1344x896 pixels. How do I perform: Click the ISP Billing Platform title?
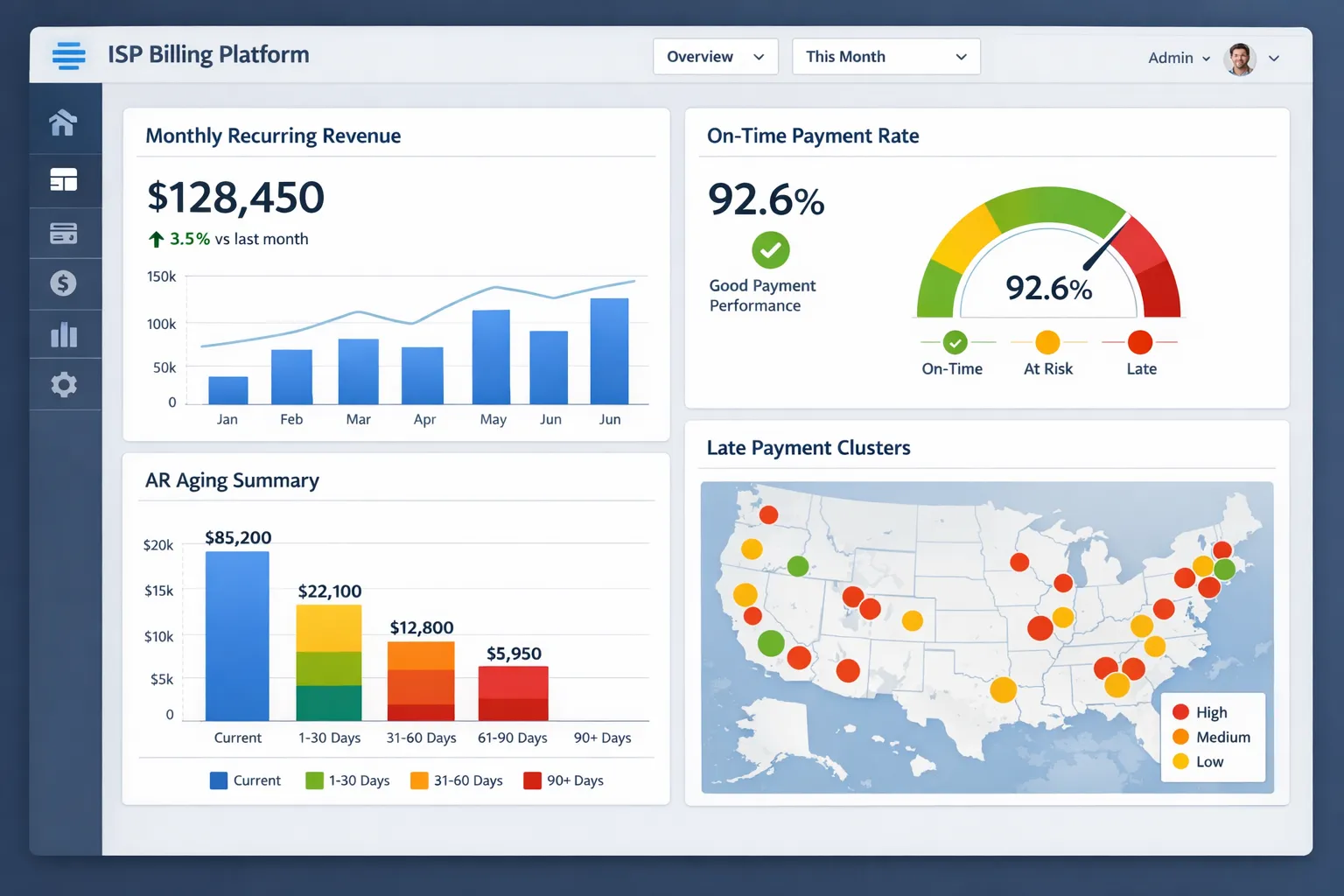click(x=208, y=55)
